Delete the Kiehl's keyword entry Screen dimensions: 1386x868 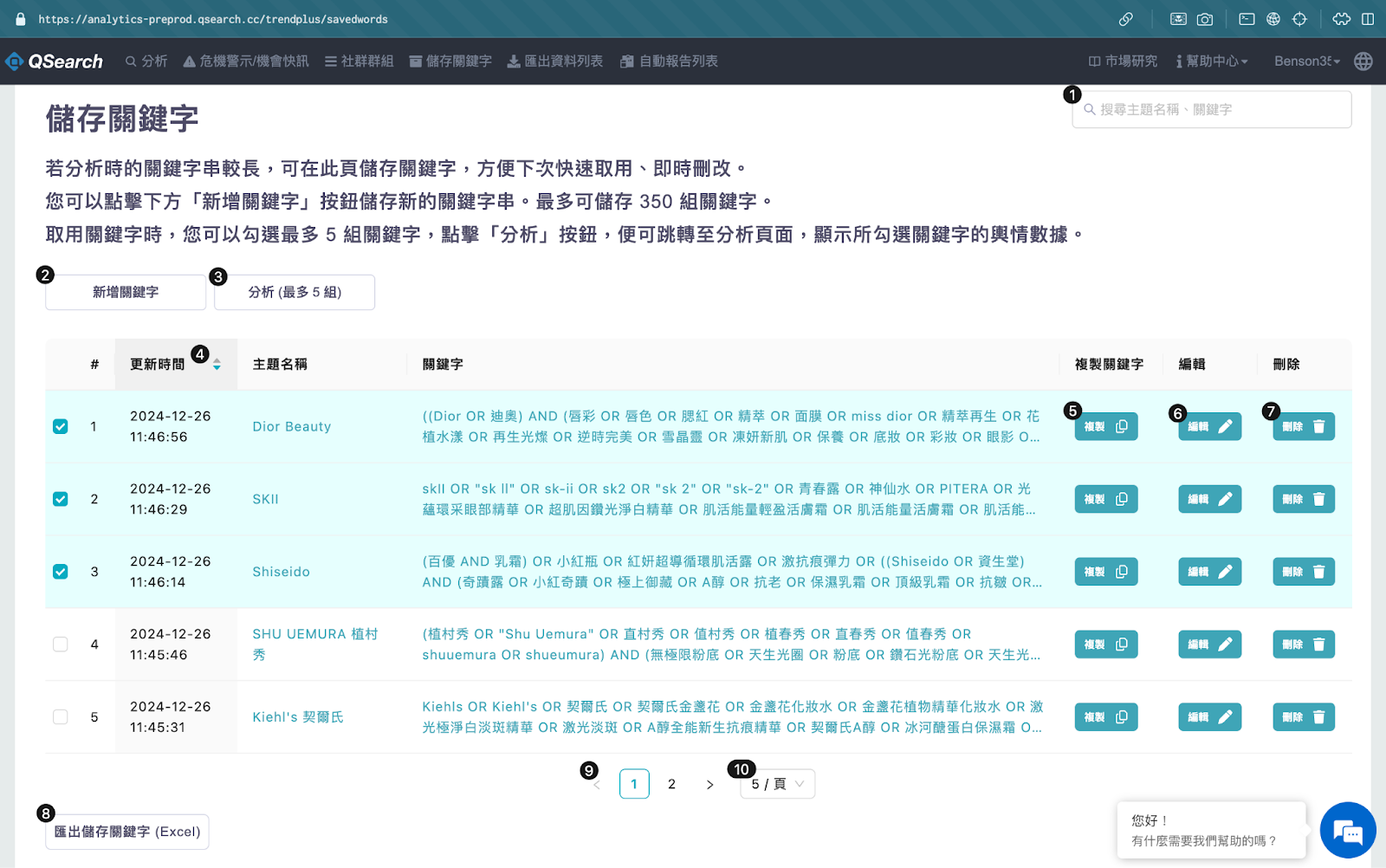tap(1304, 717)
